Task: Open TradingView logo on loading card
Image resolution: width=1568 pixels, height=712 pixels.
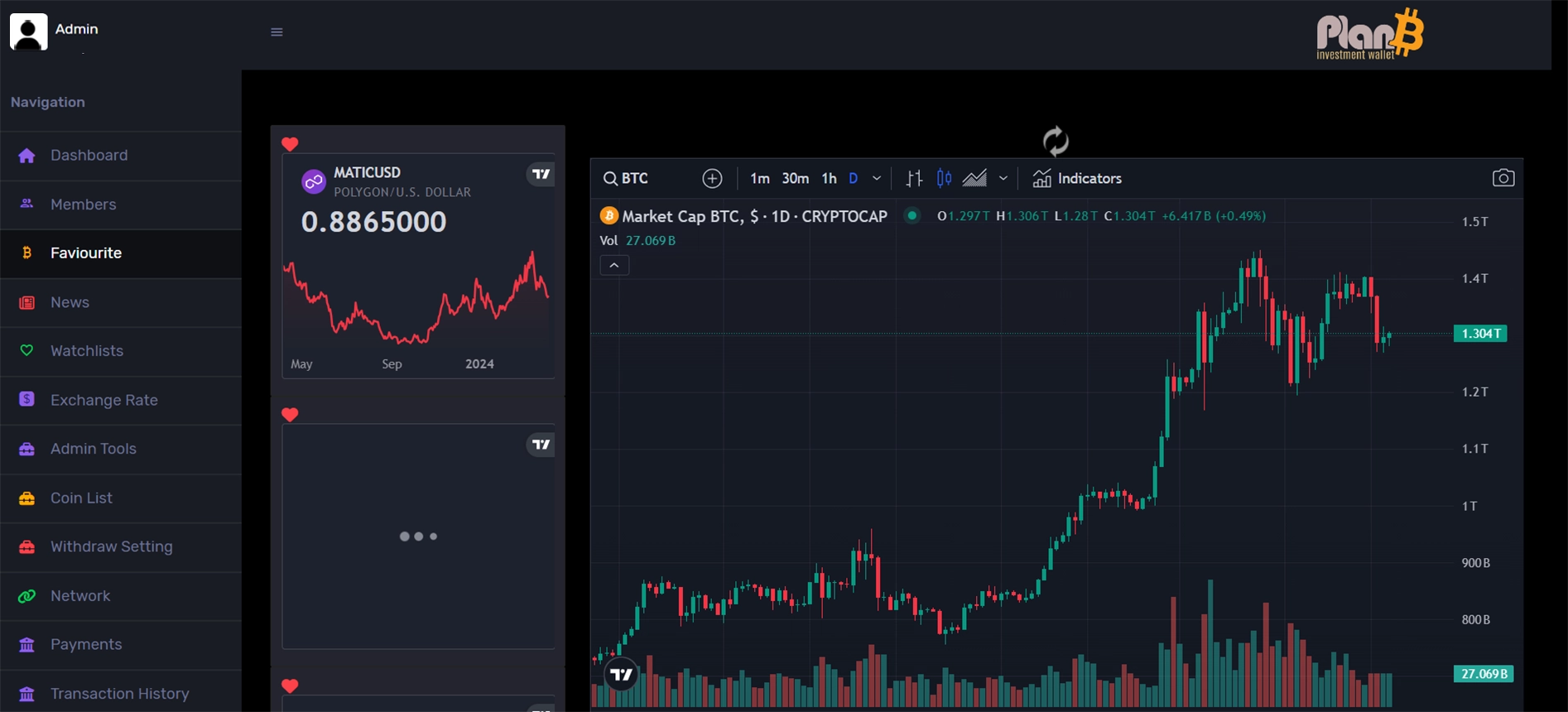Action: (541, 445)
